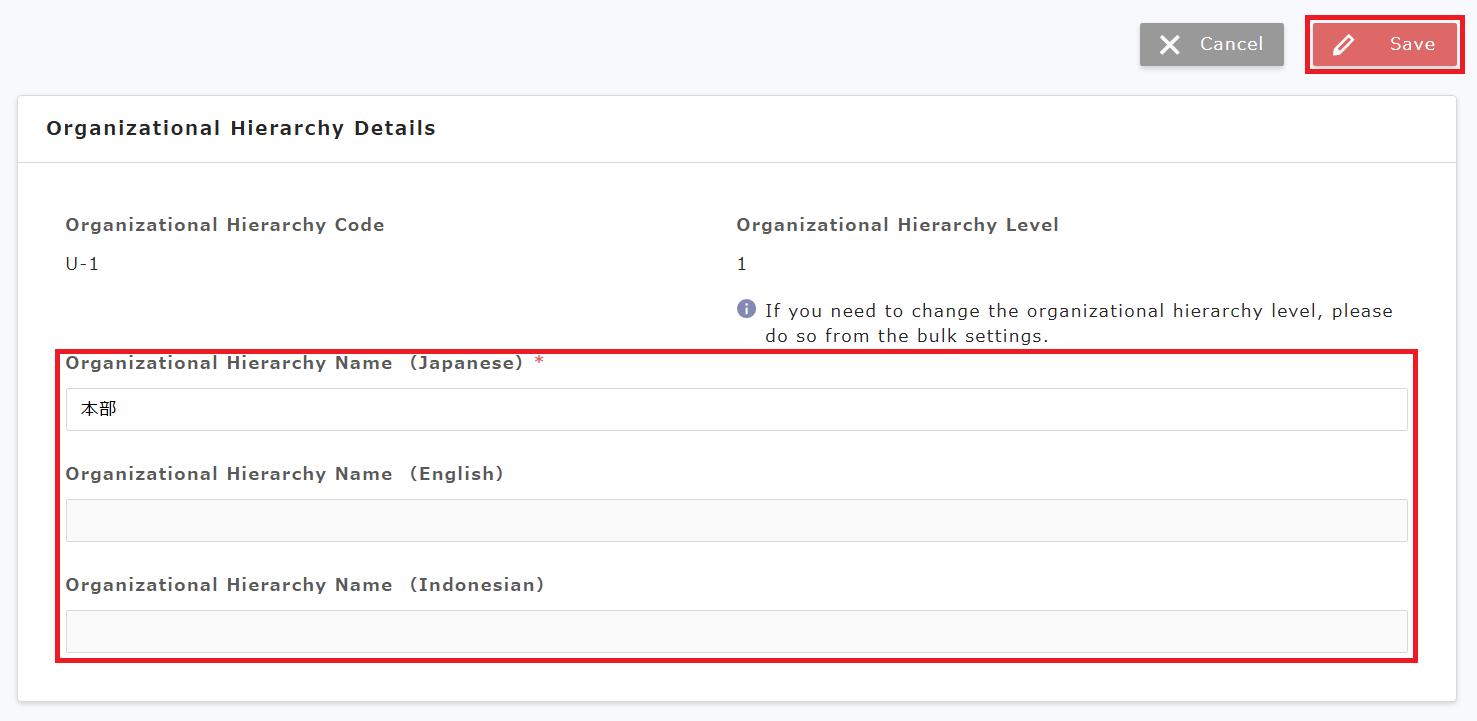Click the Hierarchy Name (English) label
Screen dimensions: 1477x721
[x=284, y=474]
